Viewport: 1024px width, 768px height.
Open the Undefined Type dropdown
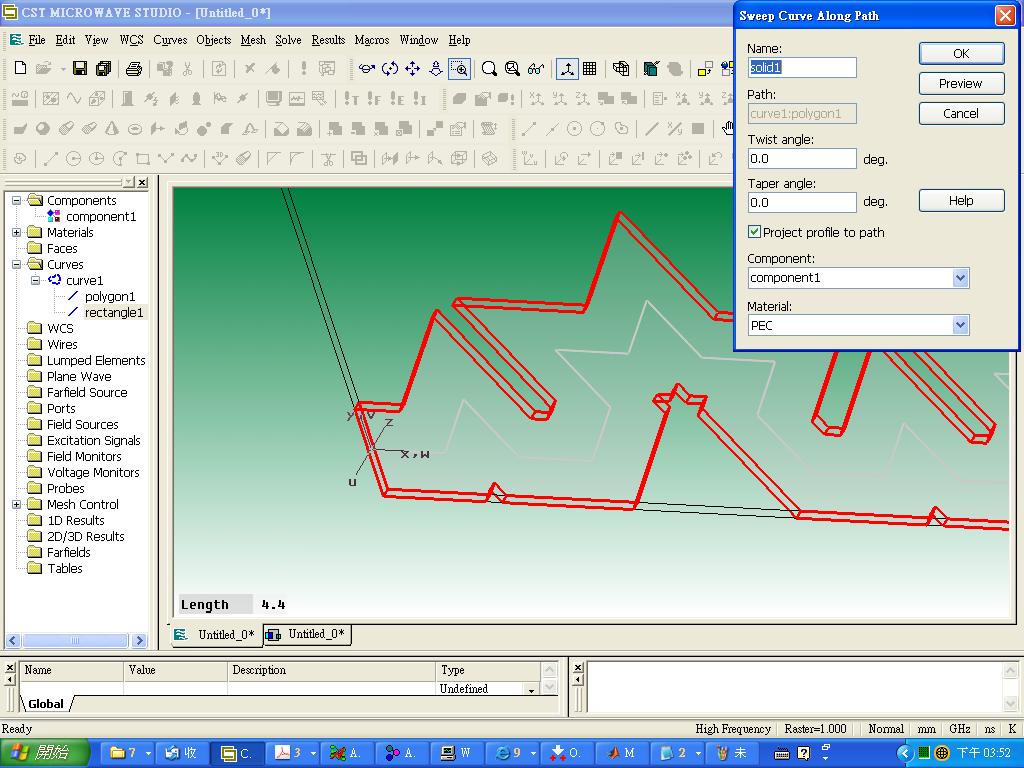pyautogui.click(x=531, y=690)
